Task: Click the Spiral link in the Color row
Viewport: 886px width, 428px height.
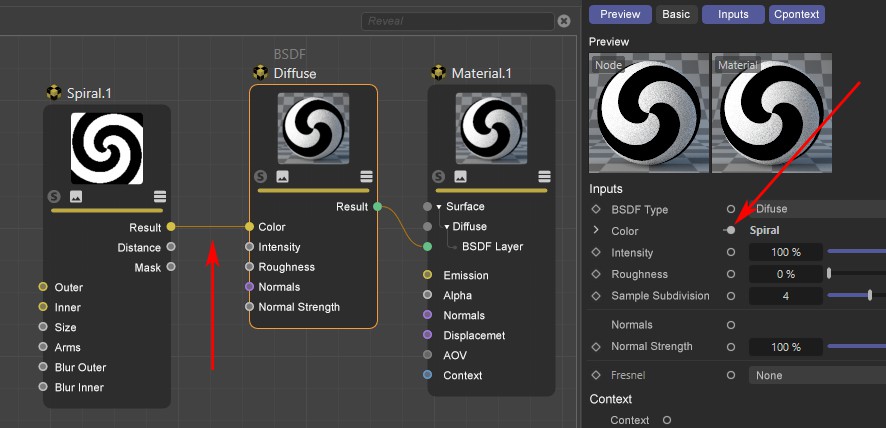Action: click(x=767, y=231)
